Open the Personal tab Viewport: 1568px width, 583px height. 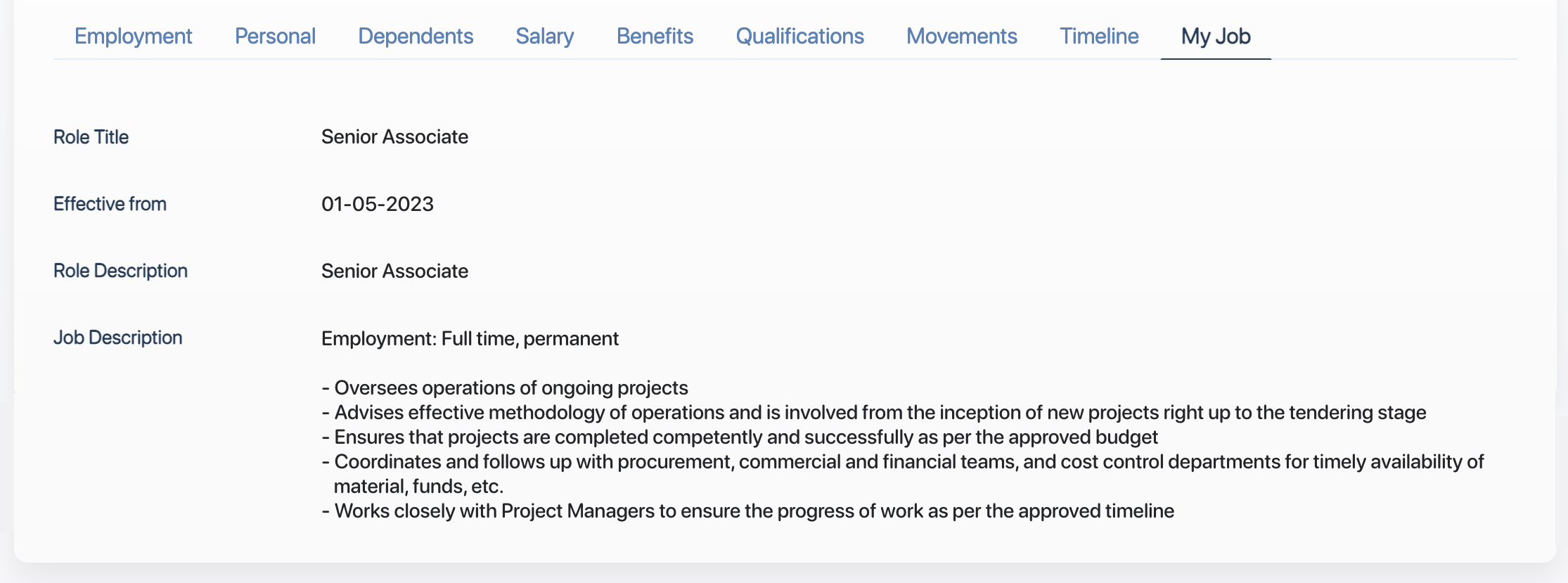276,36
